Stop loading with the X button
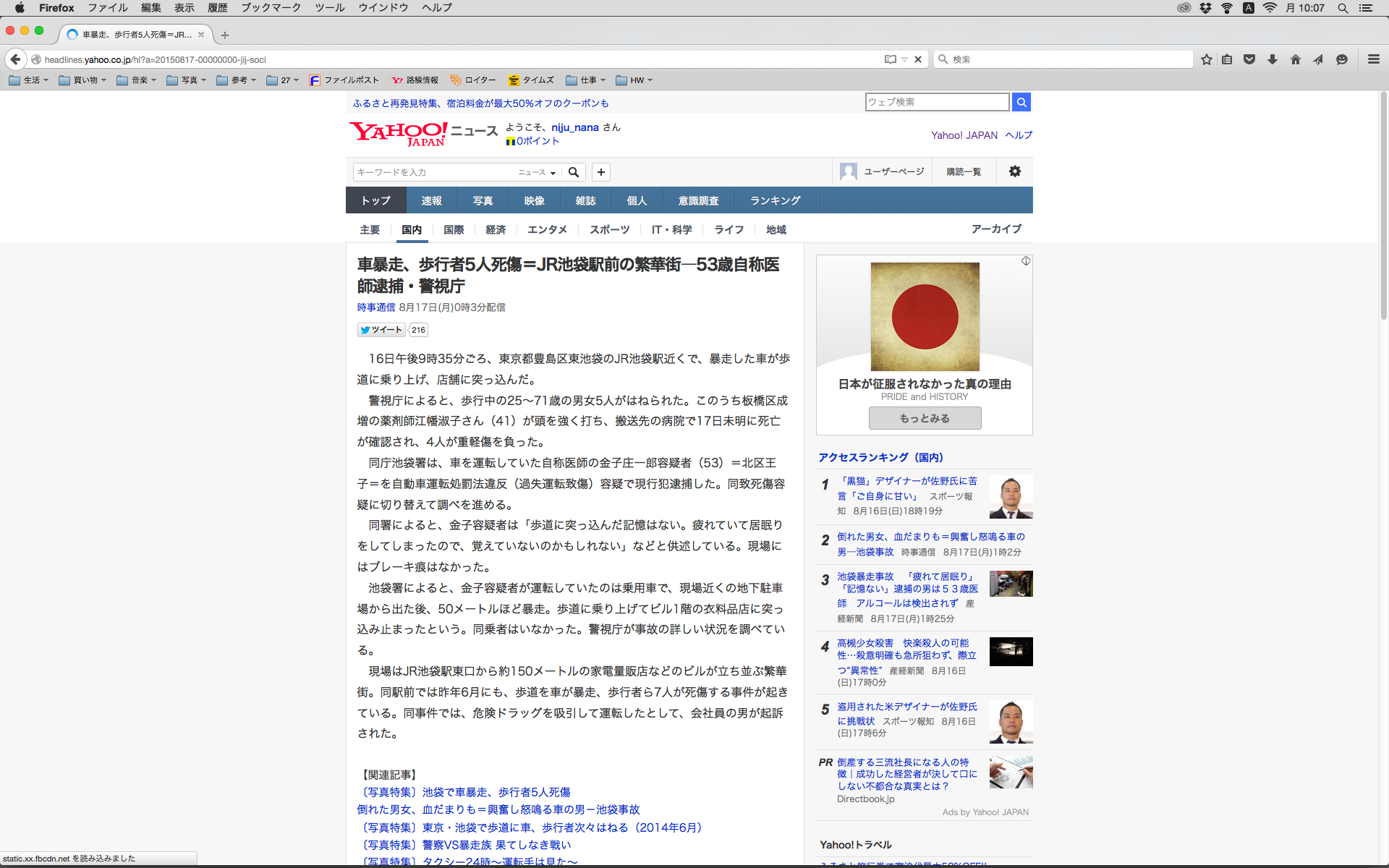This screenshot has width=1389, height=868. click(918, 59)
